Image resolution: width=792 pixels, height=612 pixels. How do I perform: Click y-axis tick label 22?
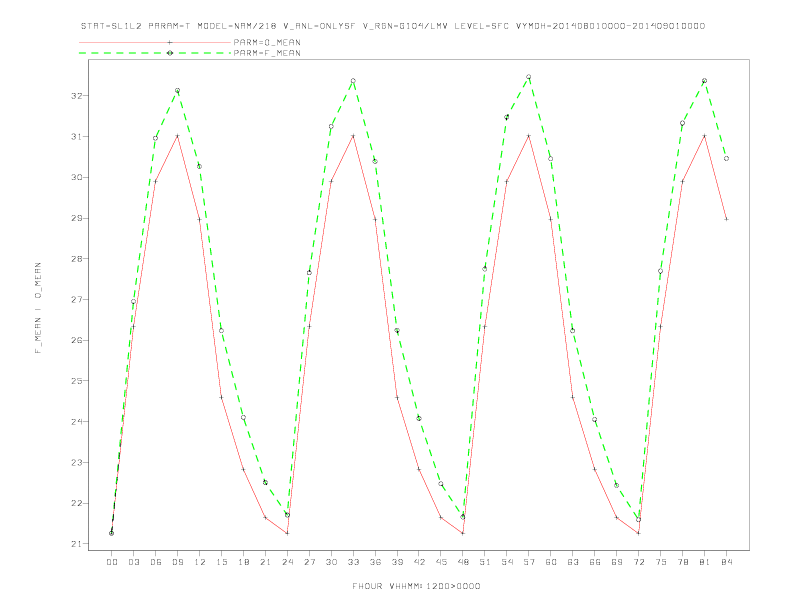[77, 503]
